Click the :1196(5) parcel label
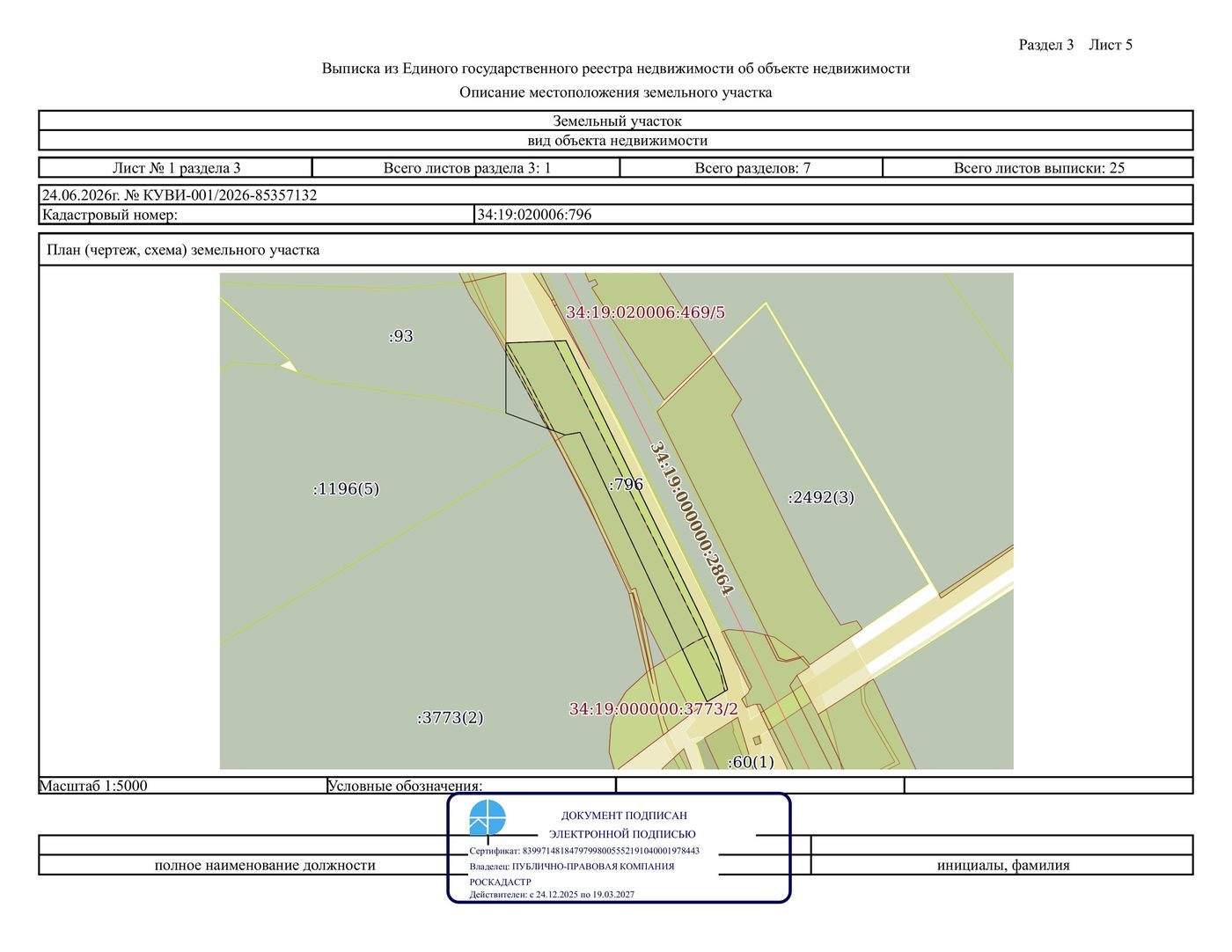Viewport: 1232px width, 952px height. (347, 489)
